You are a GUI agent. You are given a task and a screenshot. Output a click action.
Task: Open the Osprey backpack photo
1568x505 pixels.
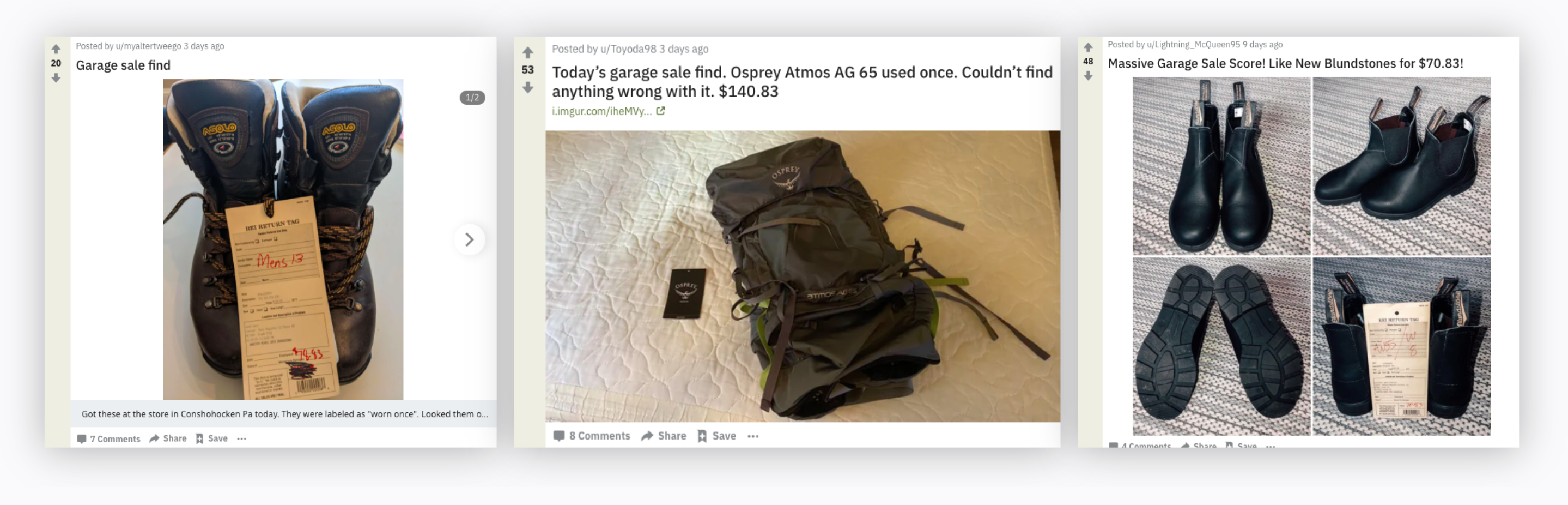point(803,276)
